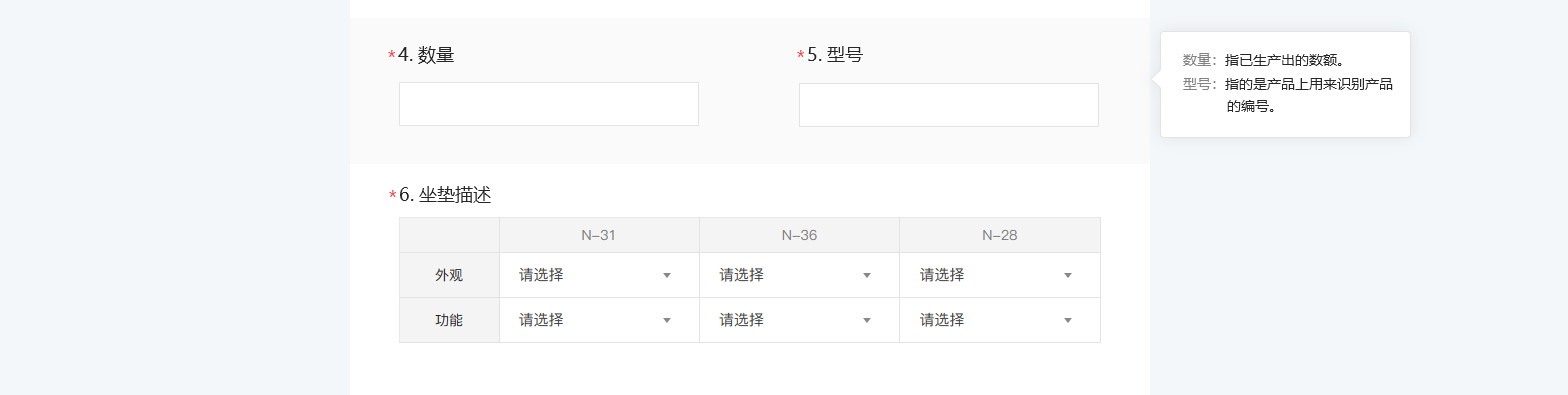Open the 请选择 dropdown for N-36 外观

pos(799,275)
